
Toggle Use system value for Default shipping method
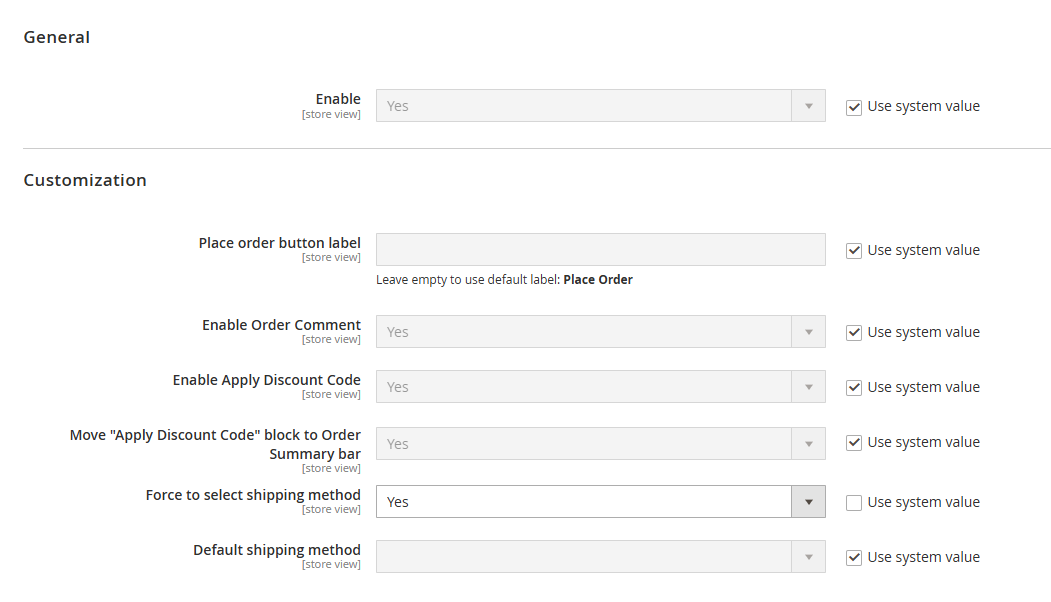tap(854, 558)
